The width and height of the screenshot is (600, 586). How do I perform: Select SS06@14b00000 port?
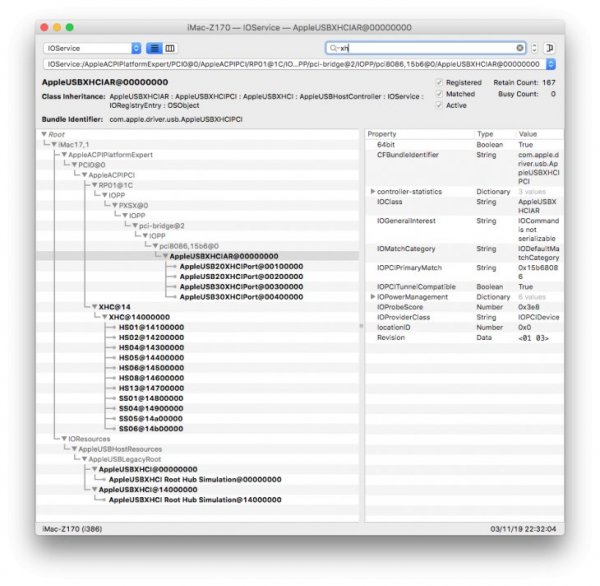[151, 429]
